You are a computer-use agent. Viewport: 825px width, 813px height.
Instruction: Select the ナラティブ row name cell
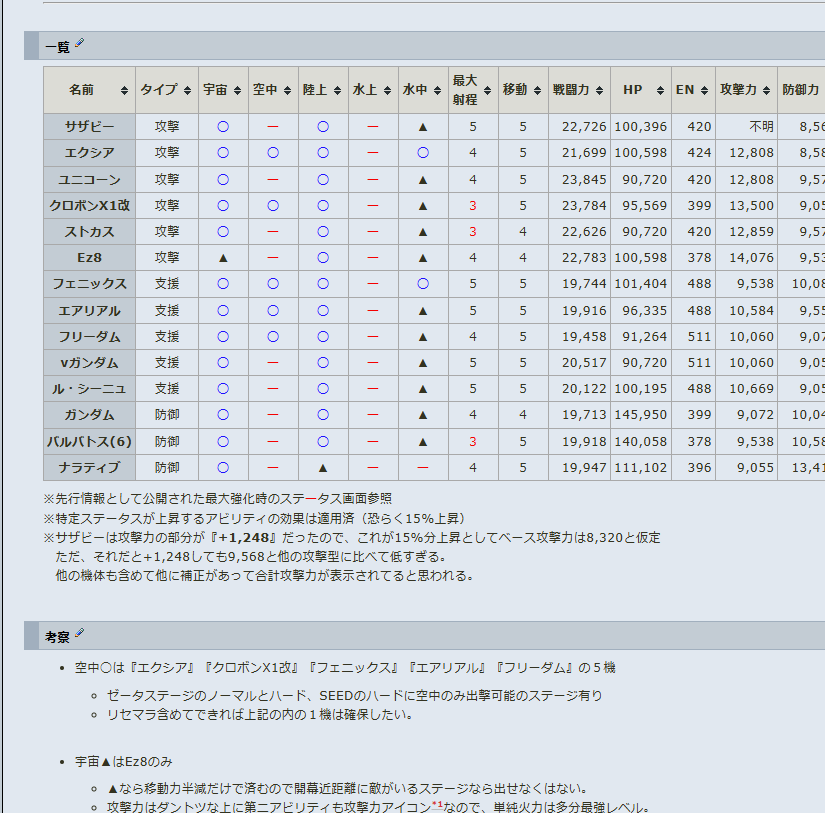point(89,467)
